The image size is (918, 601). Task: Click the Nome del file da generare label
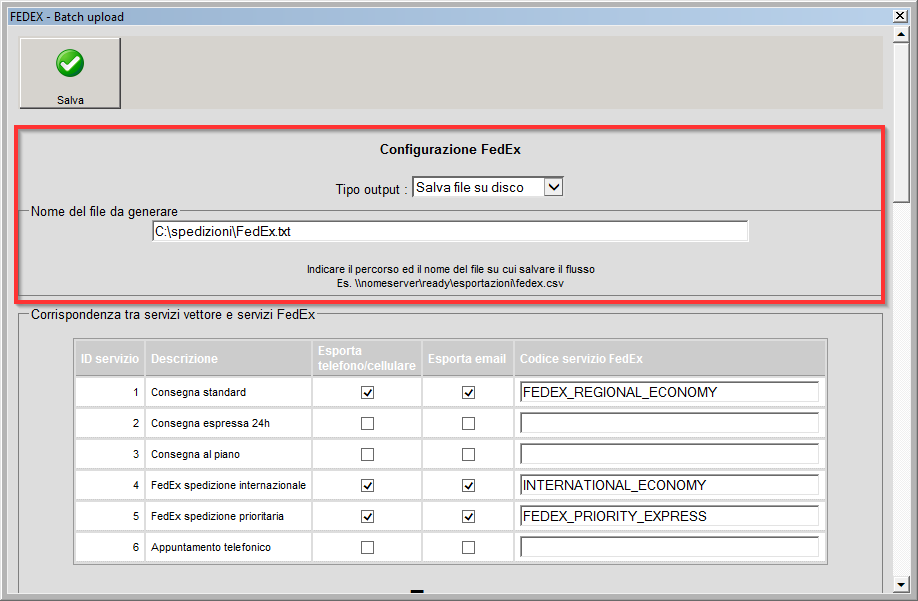coord(104,211)
